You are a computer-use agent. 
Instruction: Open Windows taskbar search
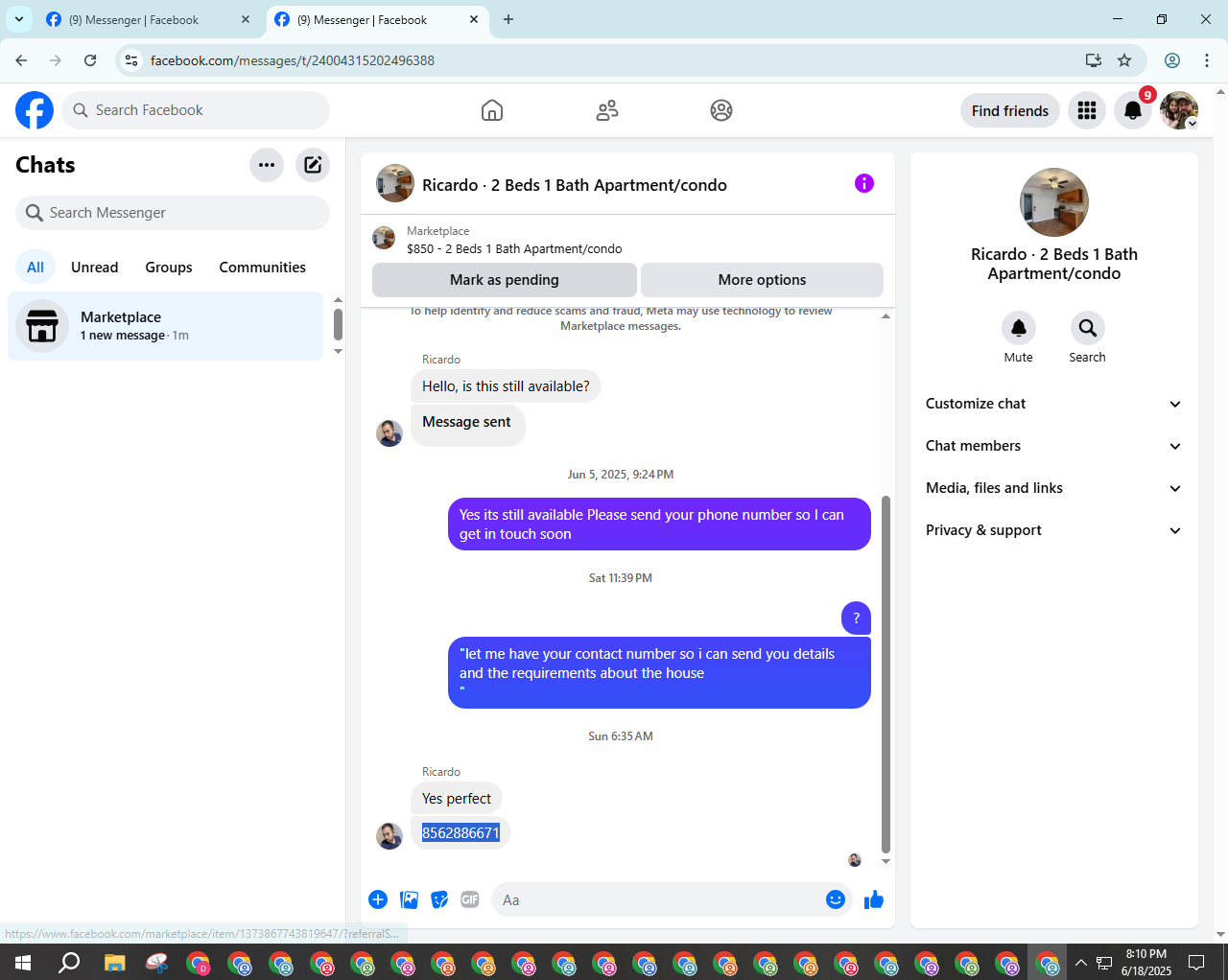[x=69, y=962]
